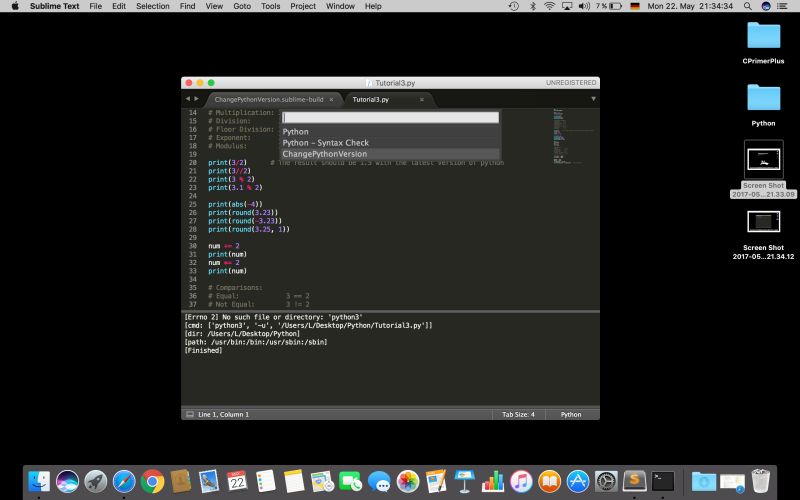Open Notes app in the dock
Viewport: 800px width, 500px height.
294,481
